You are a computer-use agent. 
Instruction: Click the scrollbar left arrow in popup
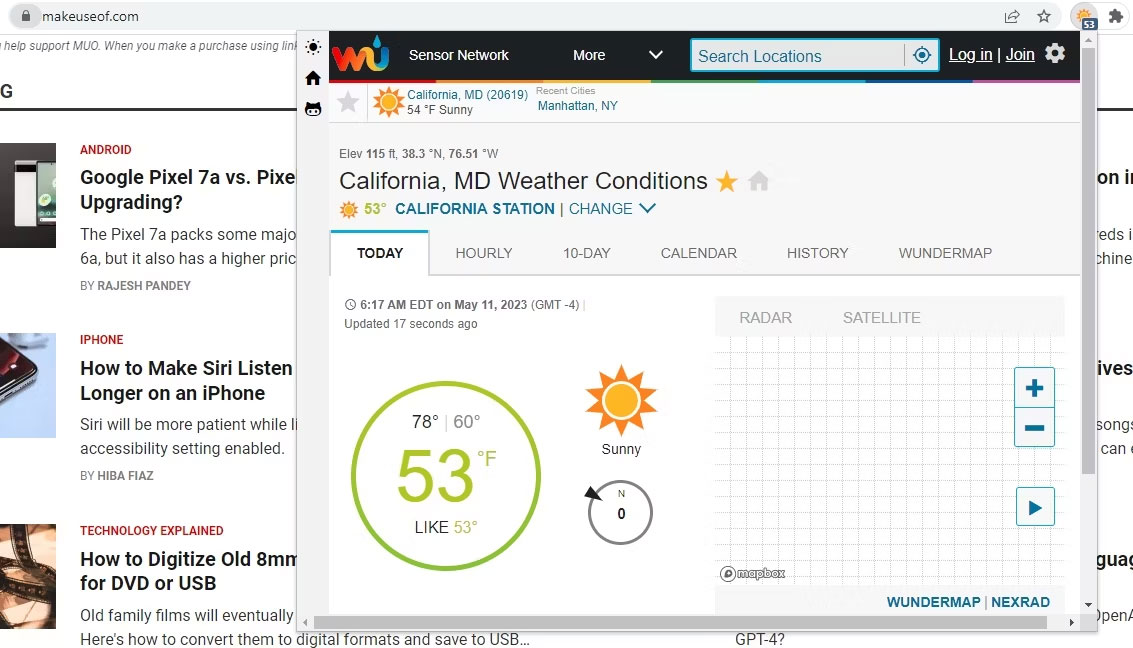tap(306, 622)
